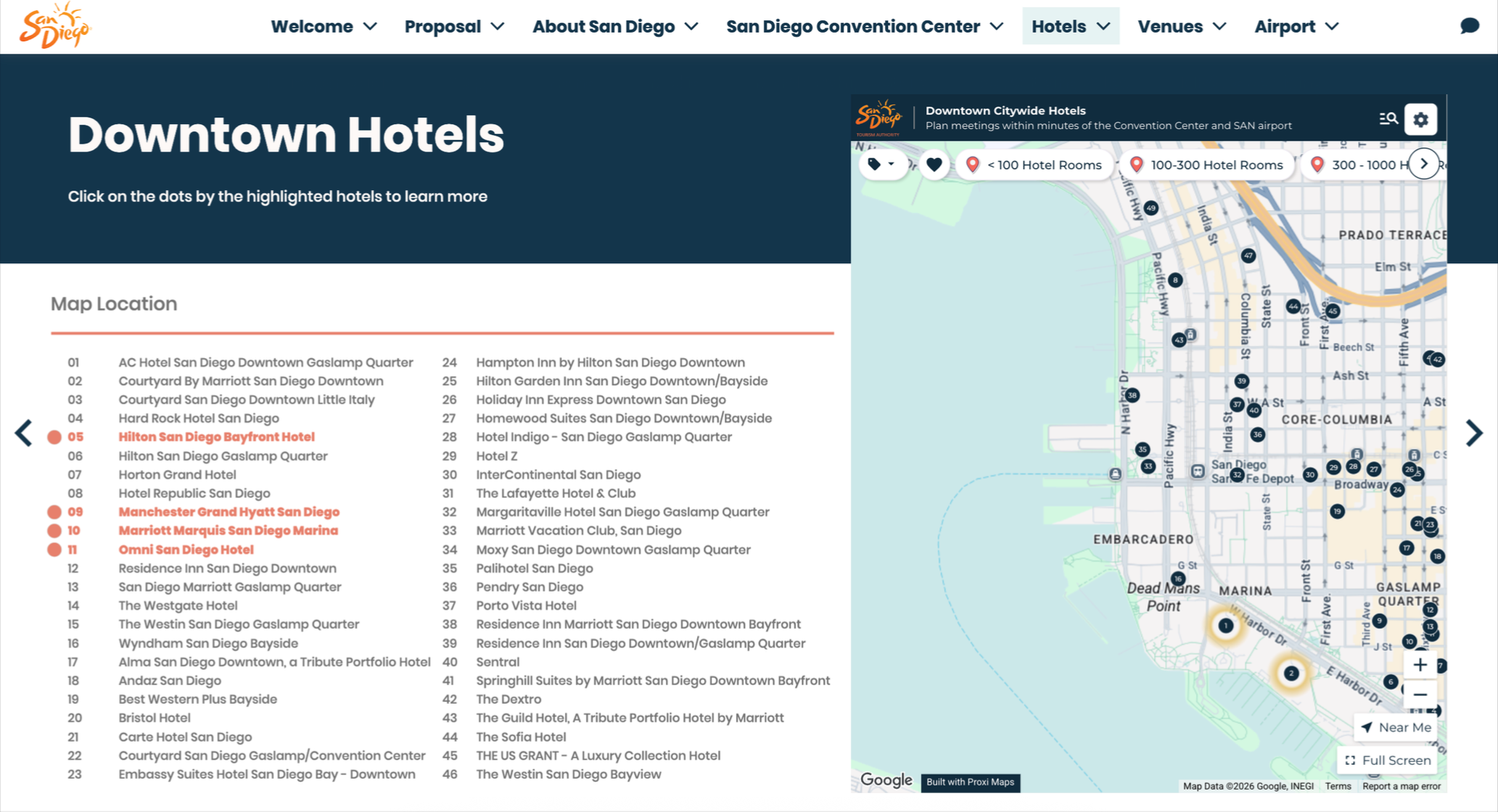This screenshot has height=812, width=1498.
Task: Open the chat bubble icon
Action: [1469, 26]
